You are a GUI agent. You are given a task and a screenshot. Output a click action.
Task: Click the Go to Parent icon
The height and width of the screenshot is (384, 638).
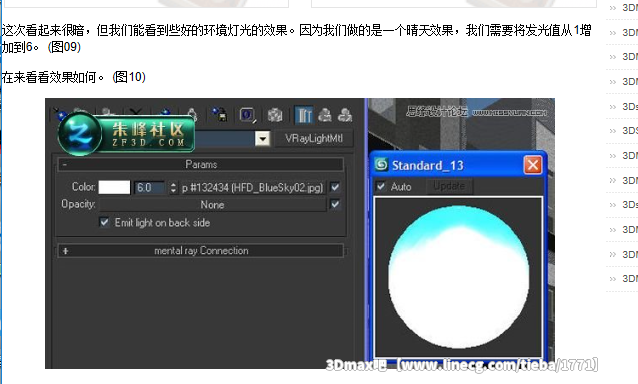coord(325,115)
